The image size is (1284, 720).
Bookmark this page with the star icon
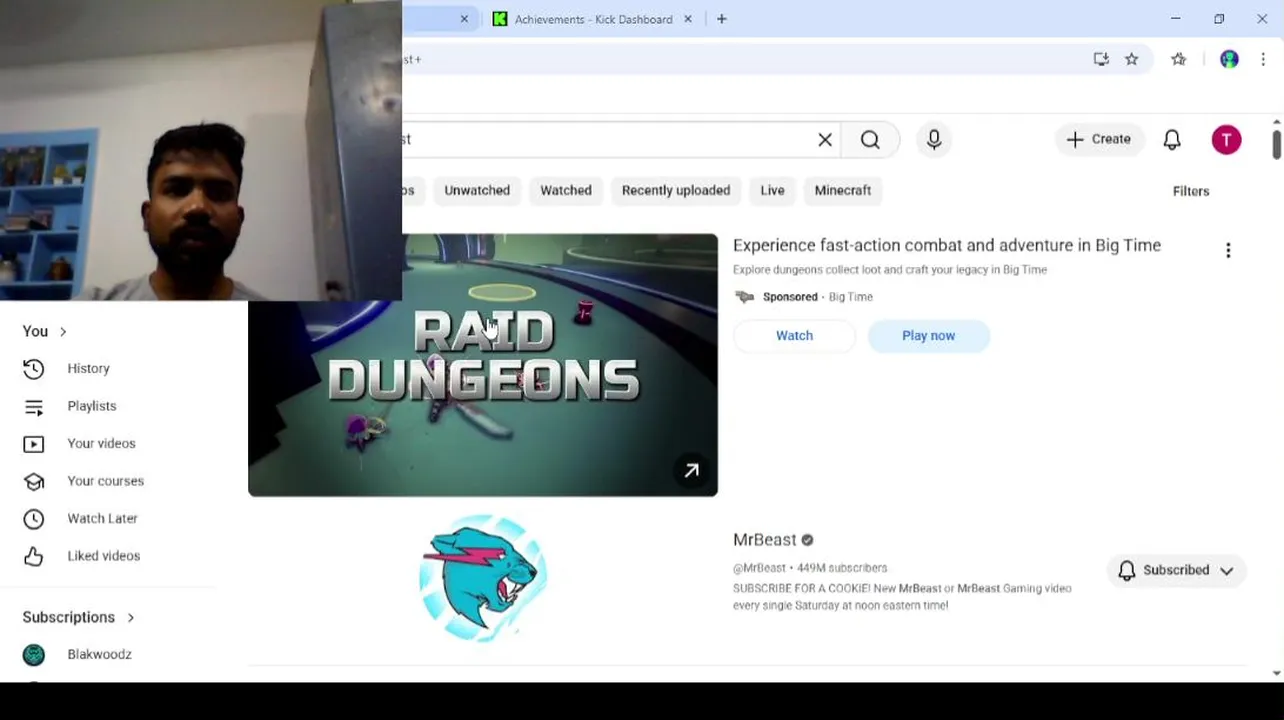(1131, 59)
